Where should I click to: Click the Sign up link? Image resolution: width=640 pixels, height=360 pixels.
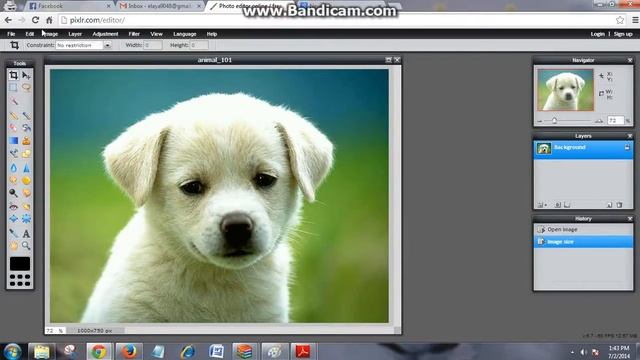pyautogui.click(x=623, y=34)
